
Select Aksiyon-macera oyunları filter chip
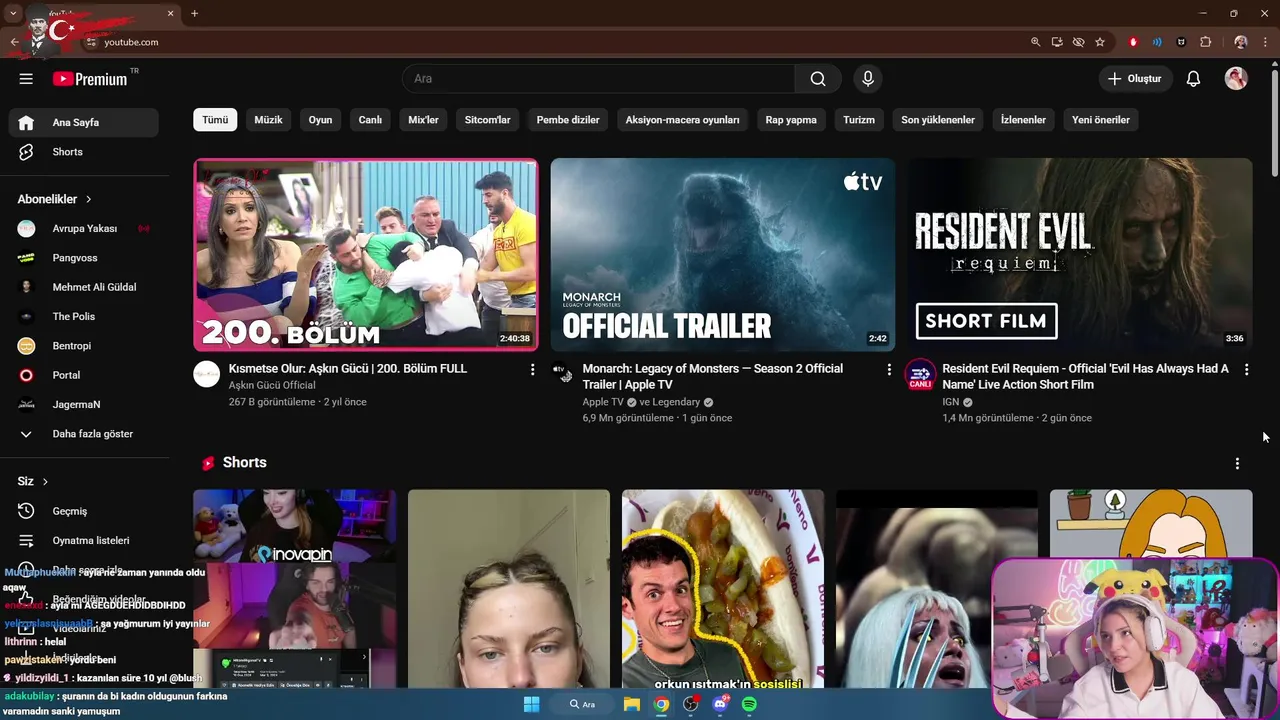[x=682, y=120]
